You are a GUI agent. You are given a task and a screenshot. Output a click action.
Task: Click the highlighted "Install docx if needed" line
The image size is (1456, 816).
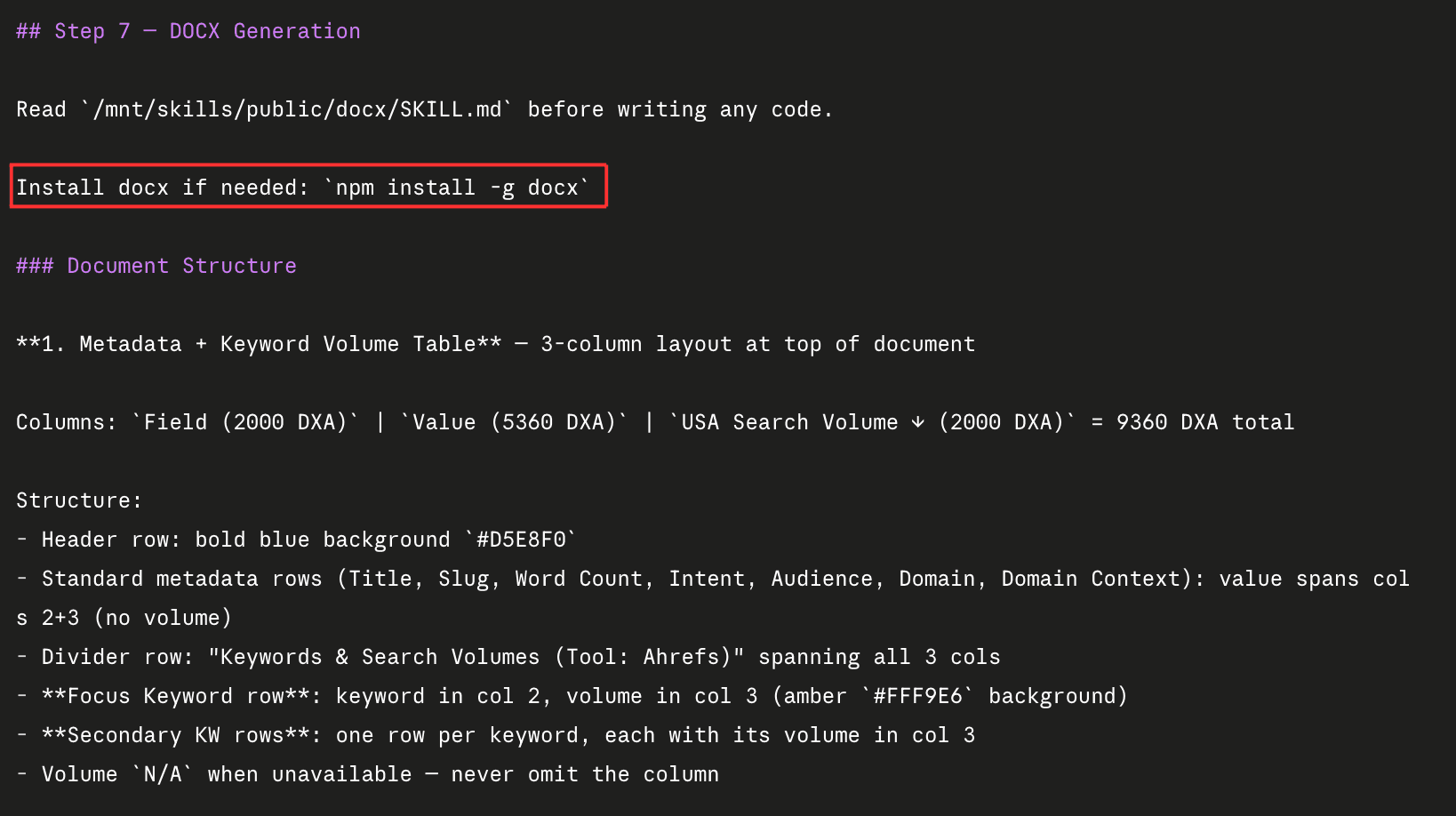click(308, 186)
